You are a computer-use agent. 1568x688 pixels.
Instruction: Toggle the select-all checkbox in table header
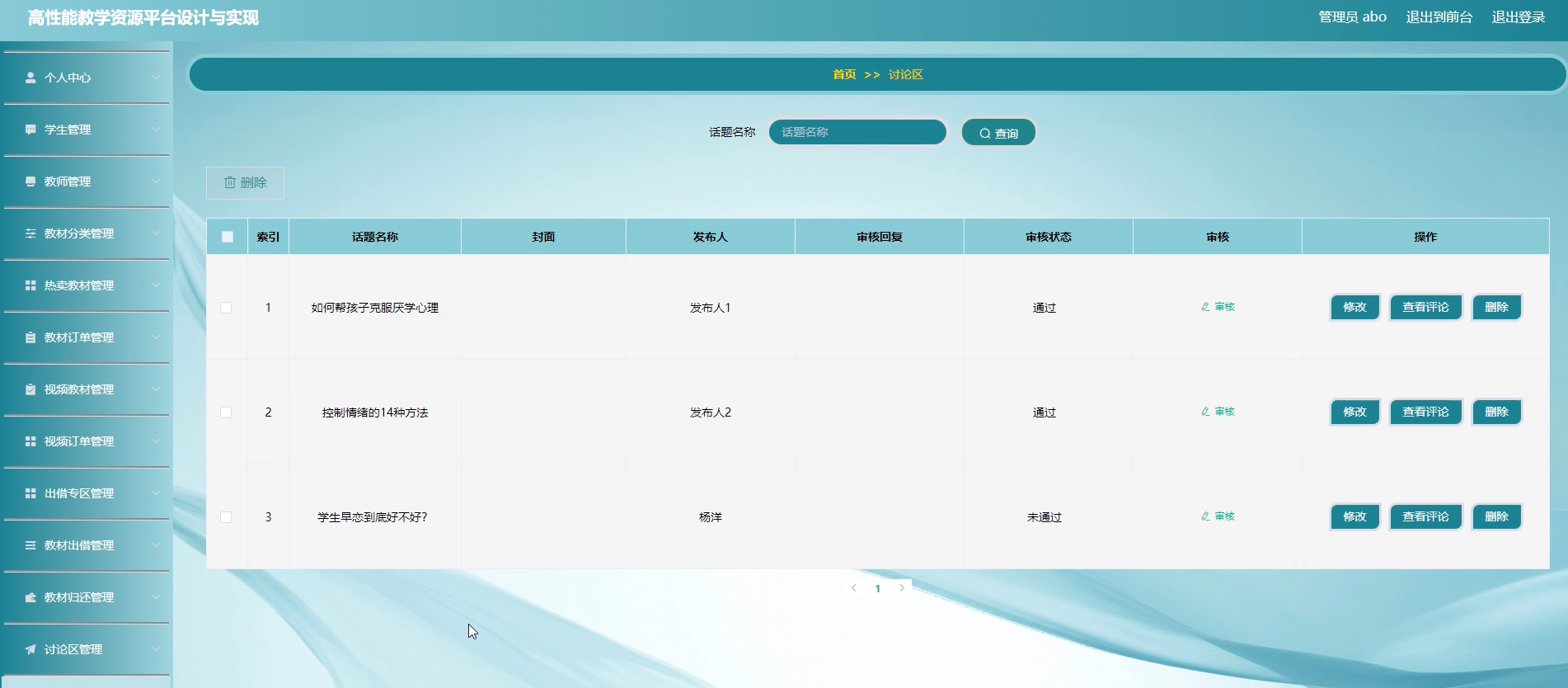point(228,237)
